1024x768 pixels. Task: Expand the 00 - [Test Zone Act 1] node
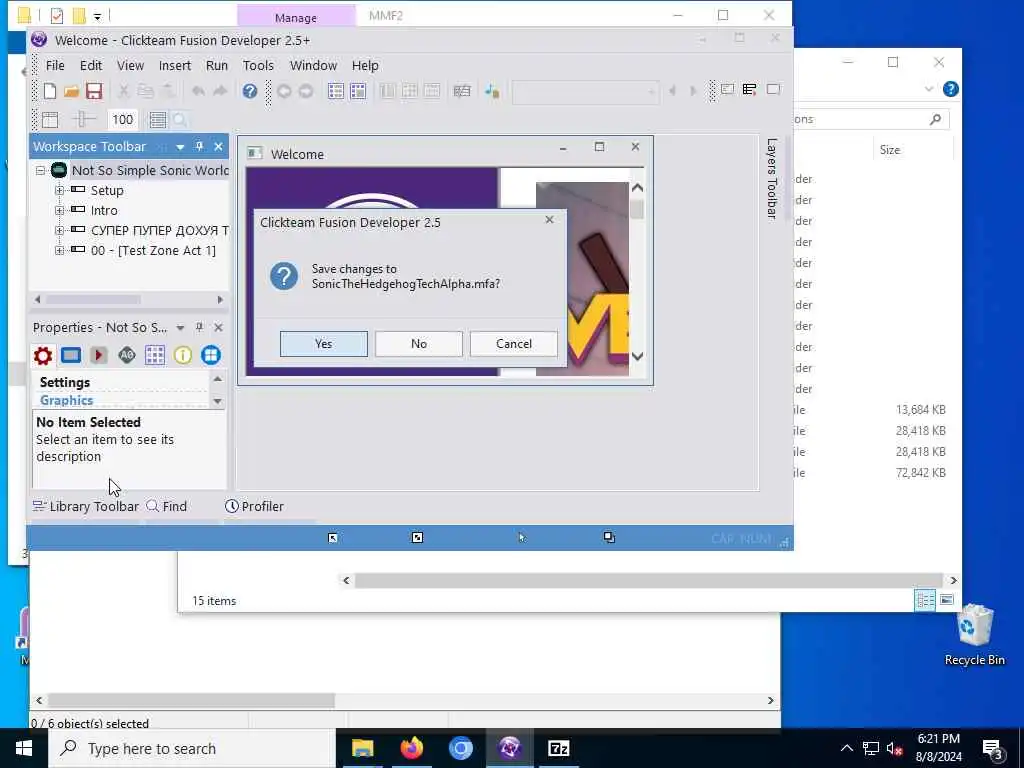(59, 250)
